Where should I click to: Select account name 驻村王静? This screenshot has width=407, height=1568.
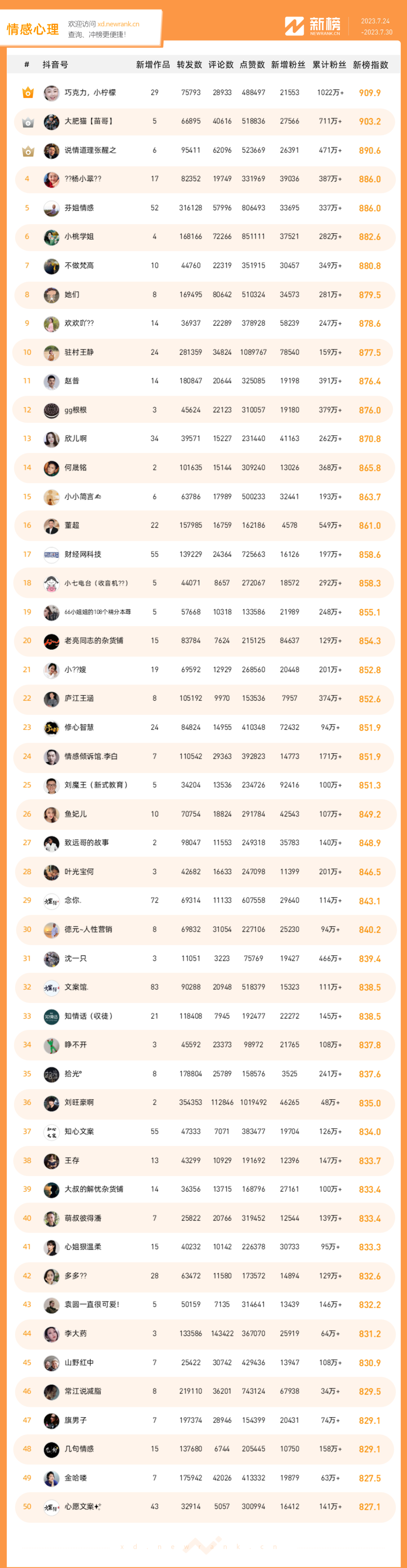(79, 352)
